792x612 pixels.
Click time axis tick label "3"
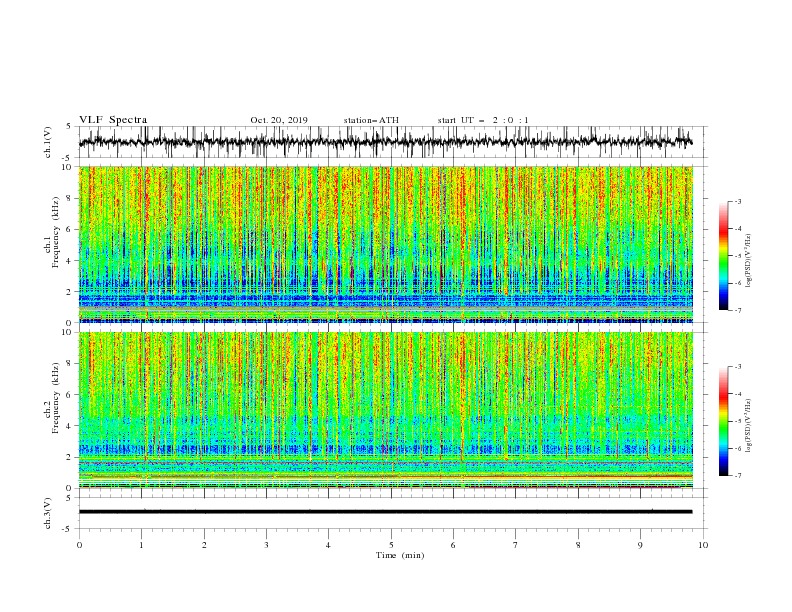[267, 545]
